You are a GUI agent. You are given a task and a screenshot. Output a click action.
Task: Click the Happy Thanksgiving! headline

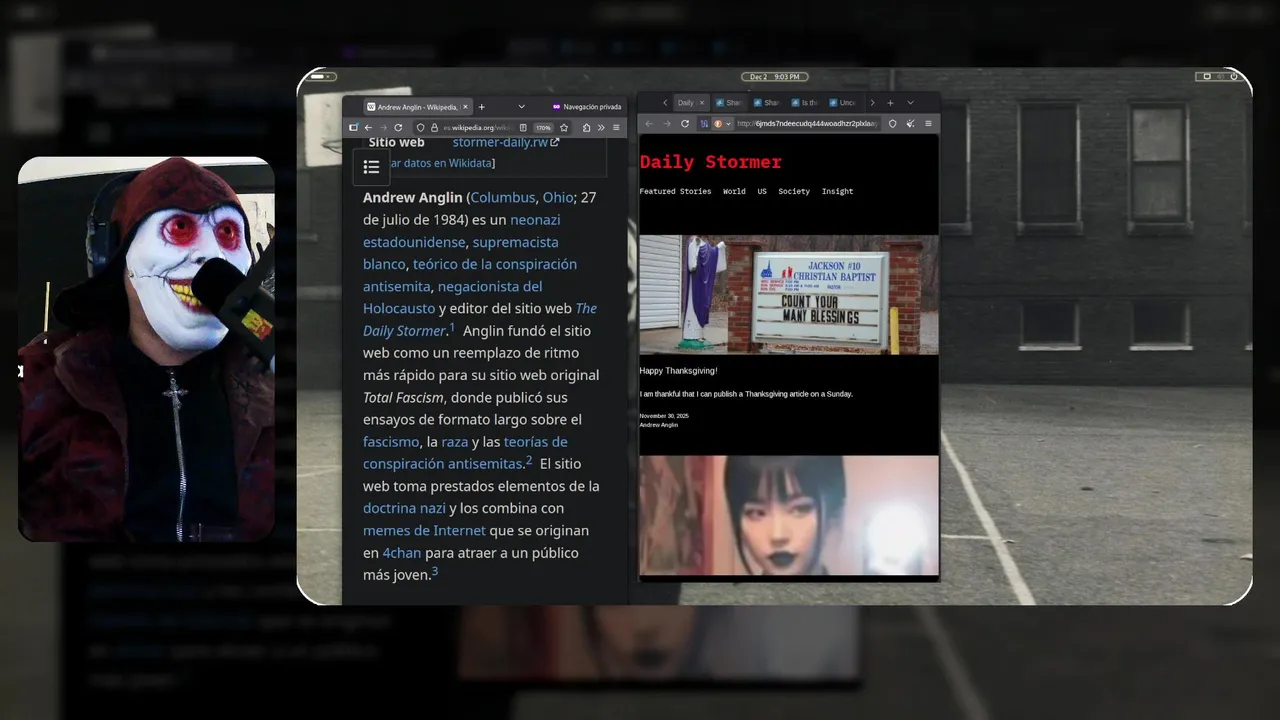tap(679, 371)
